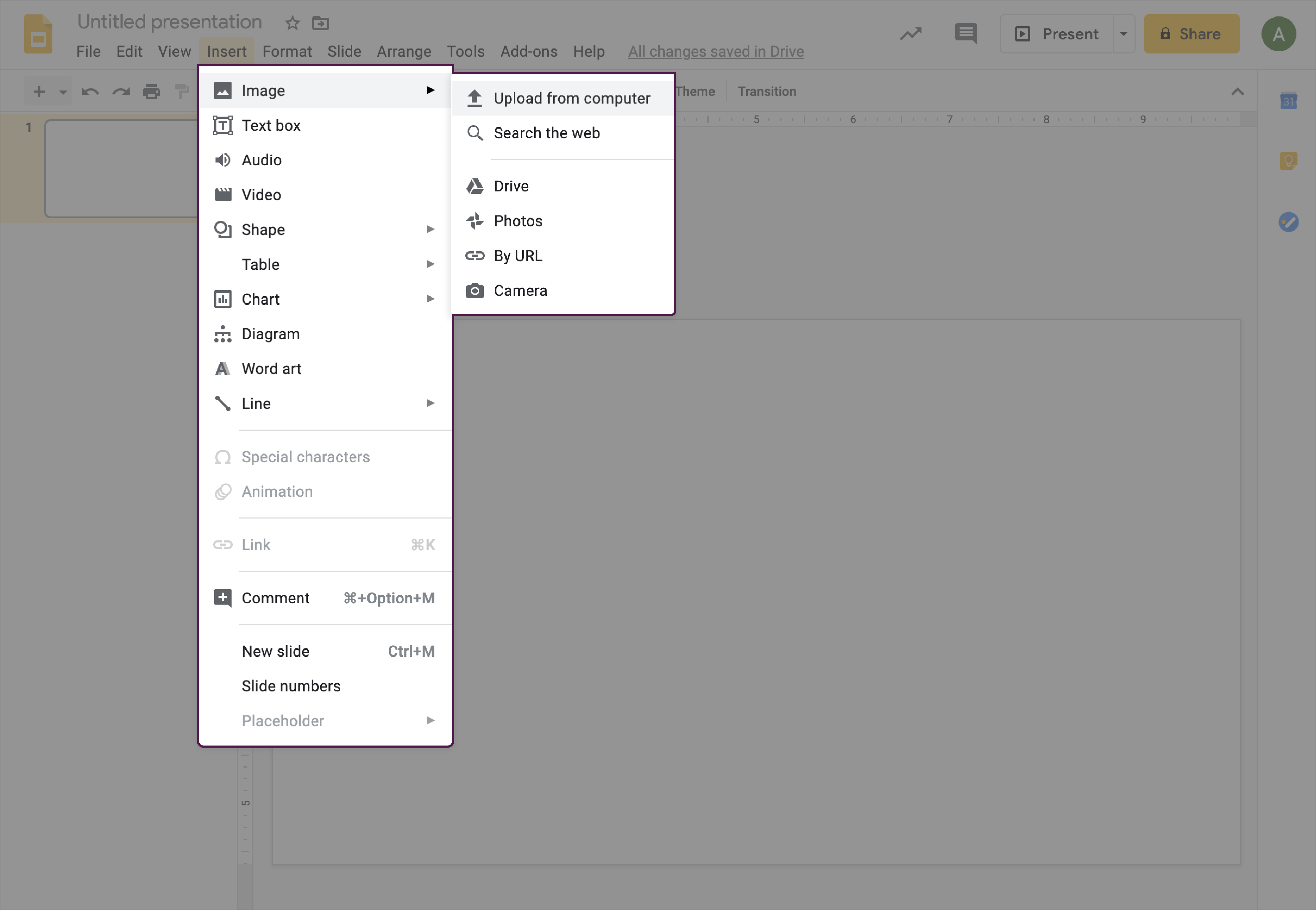Click the Theme tab
The width and height of the screenshot is (1316, 910).
(695, 91)
